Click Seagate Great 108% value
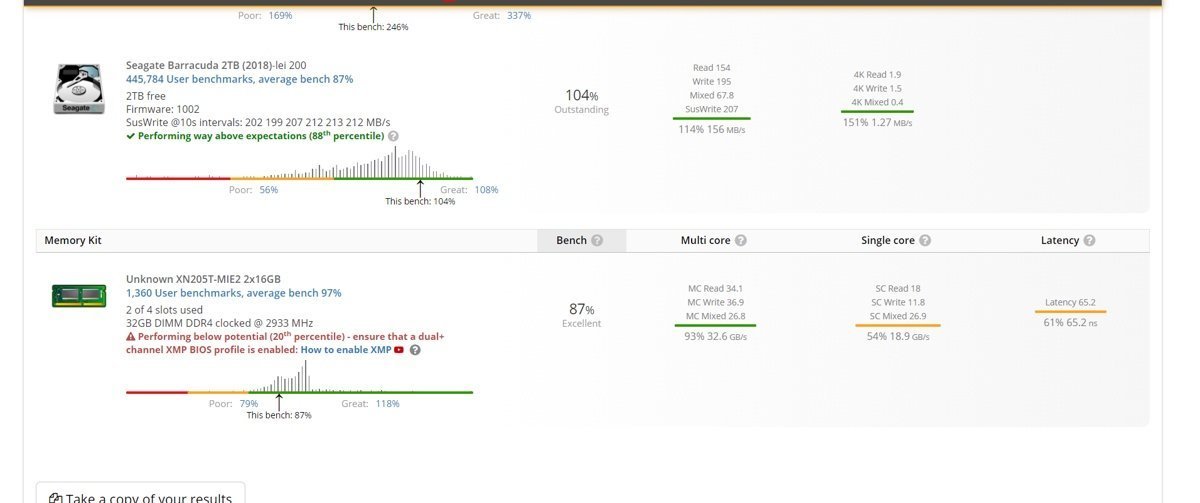This screenshot has height=503, width=1200. tap(486, 190)
